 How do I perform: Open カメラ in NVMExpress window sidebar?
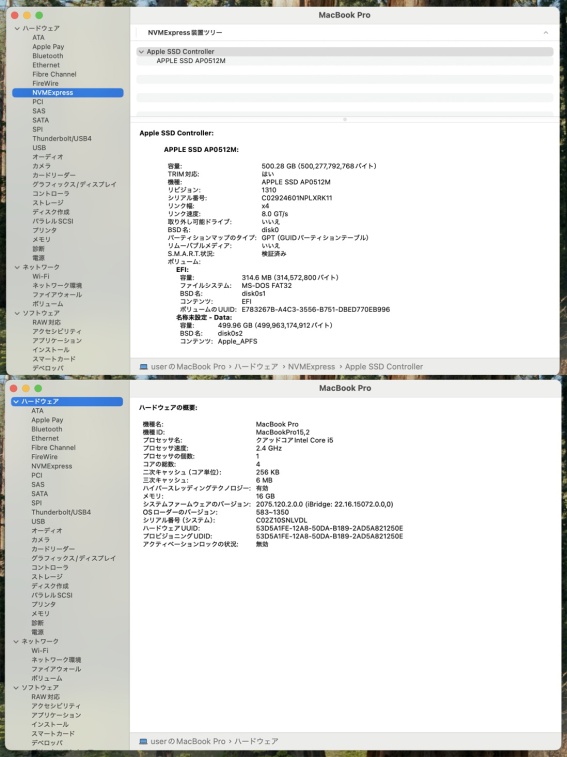42,166
